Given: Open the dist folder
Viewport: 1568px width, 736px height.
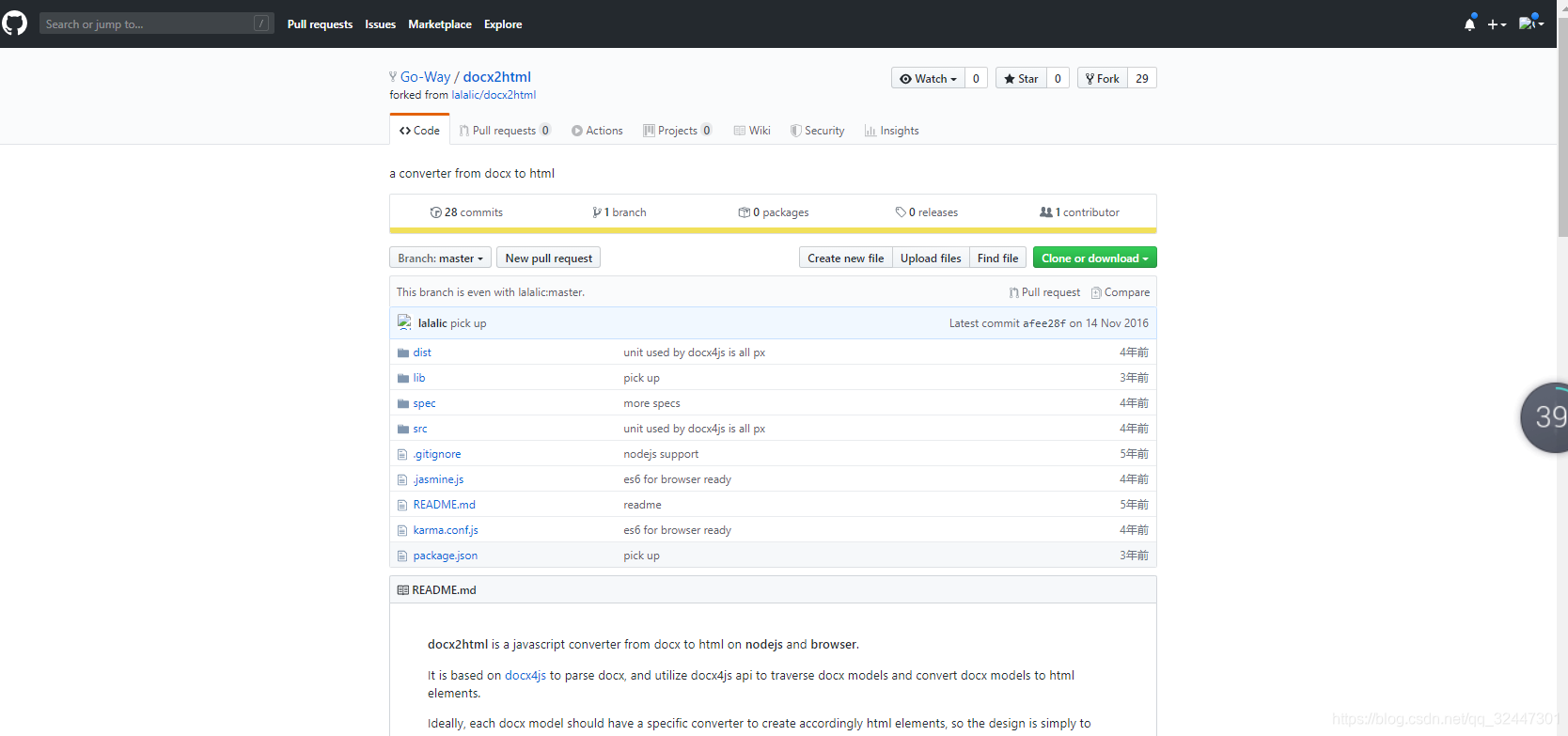Looking at the screenshot, I should [422, 352].
